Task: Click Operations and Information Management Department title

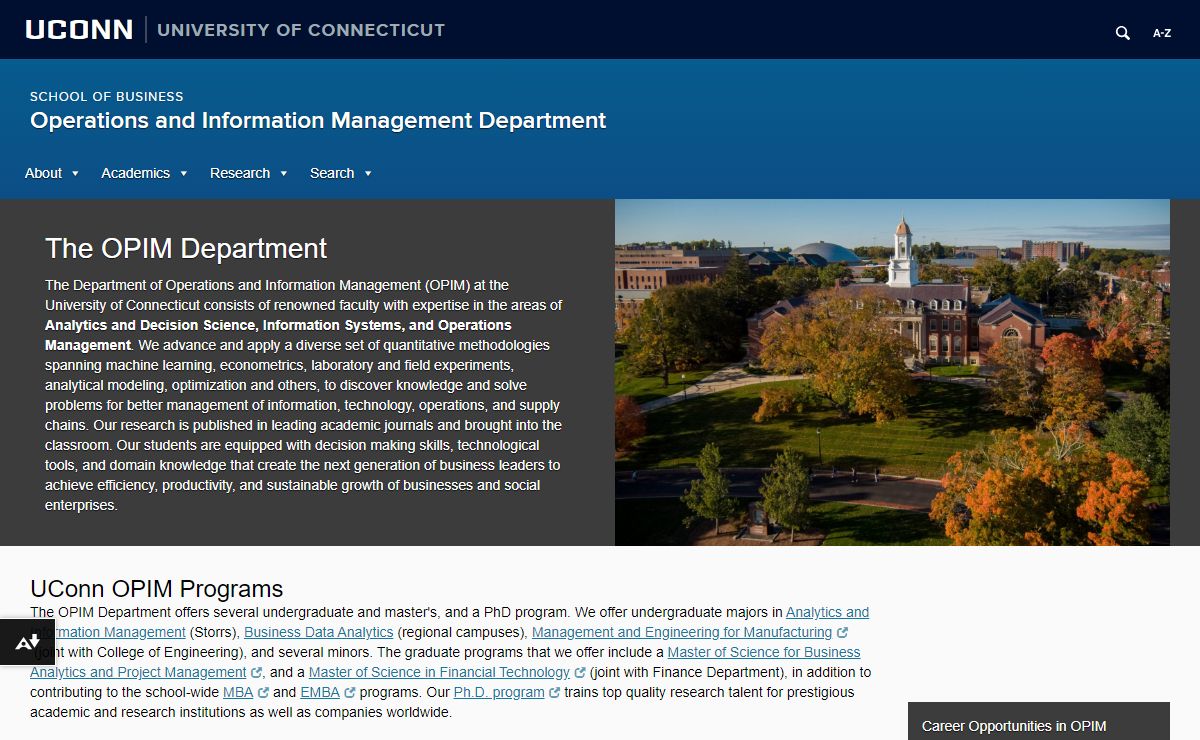Action: coord(318,121)
